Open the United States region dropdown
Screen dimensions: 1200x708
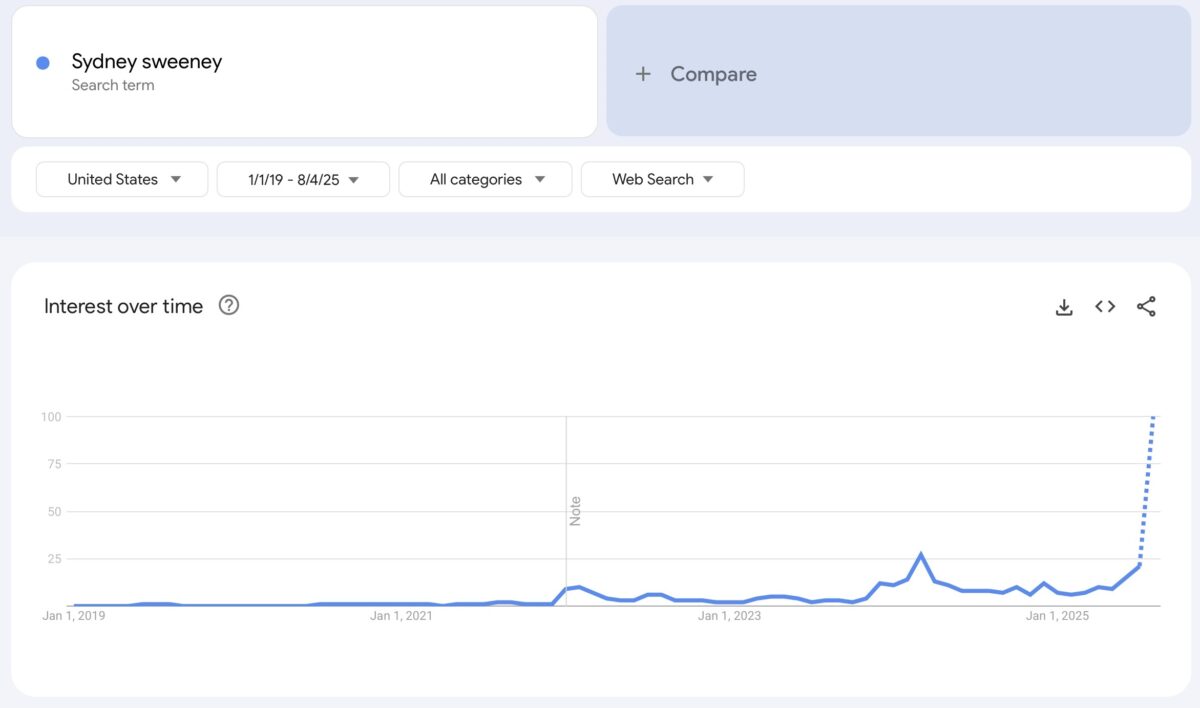coord(121,179)
